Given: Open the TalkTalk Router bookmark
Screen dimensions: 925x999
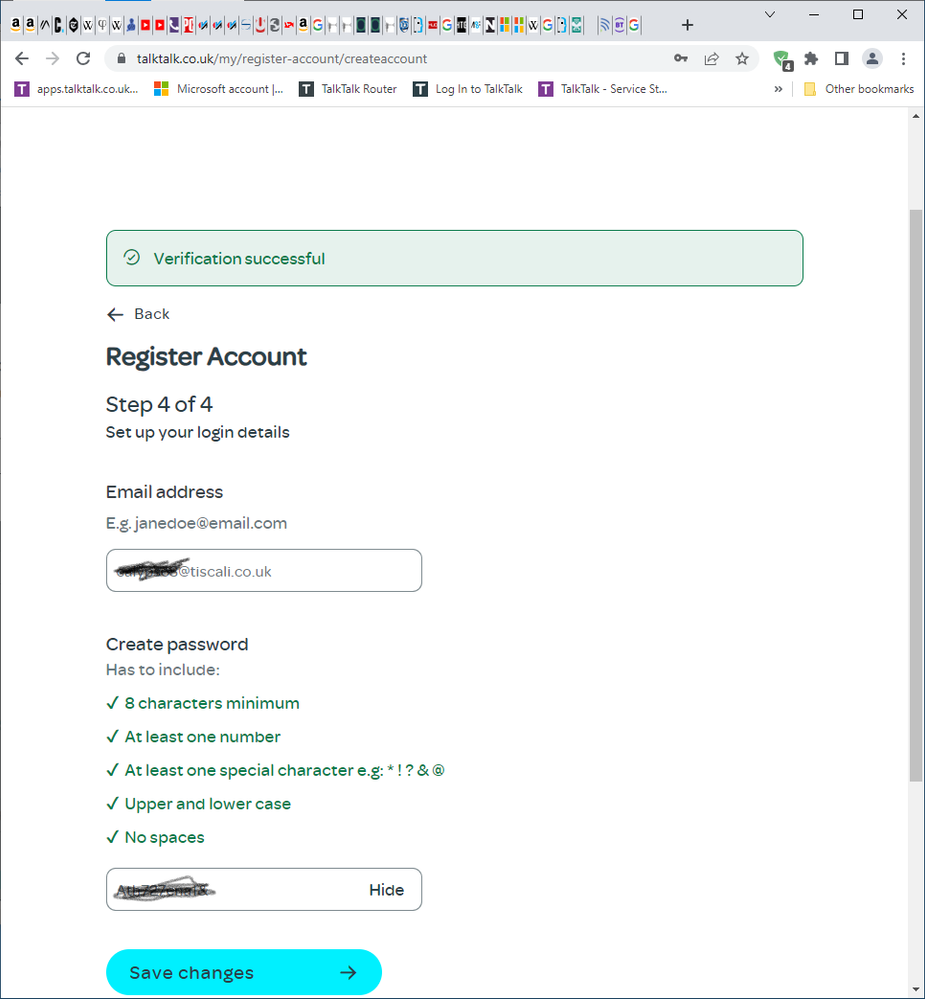Looking at the screenshot, I should (x=348, y=89).
